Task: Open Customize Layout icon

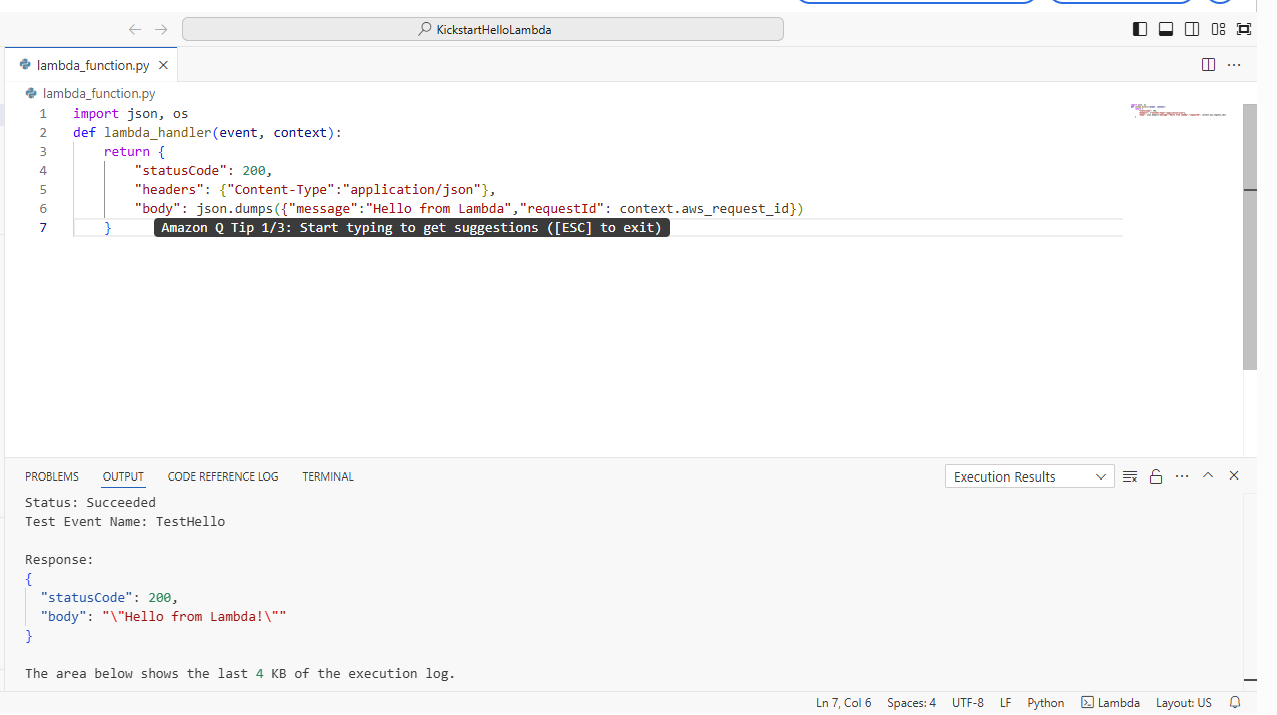Action: (1218, 29)
